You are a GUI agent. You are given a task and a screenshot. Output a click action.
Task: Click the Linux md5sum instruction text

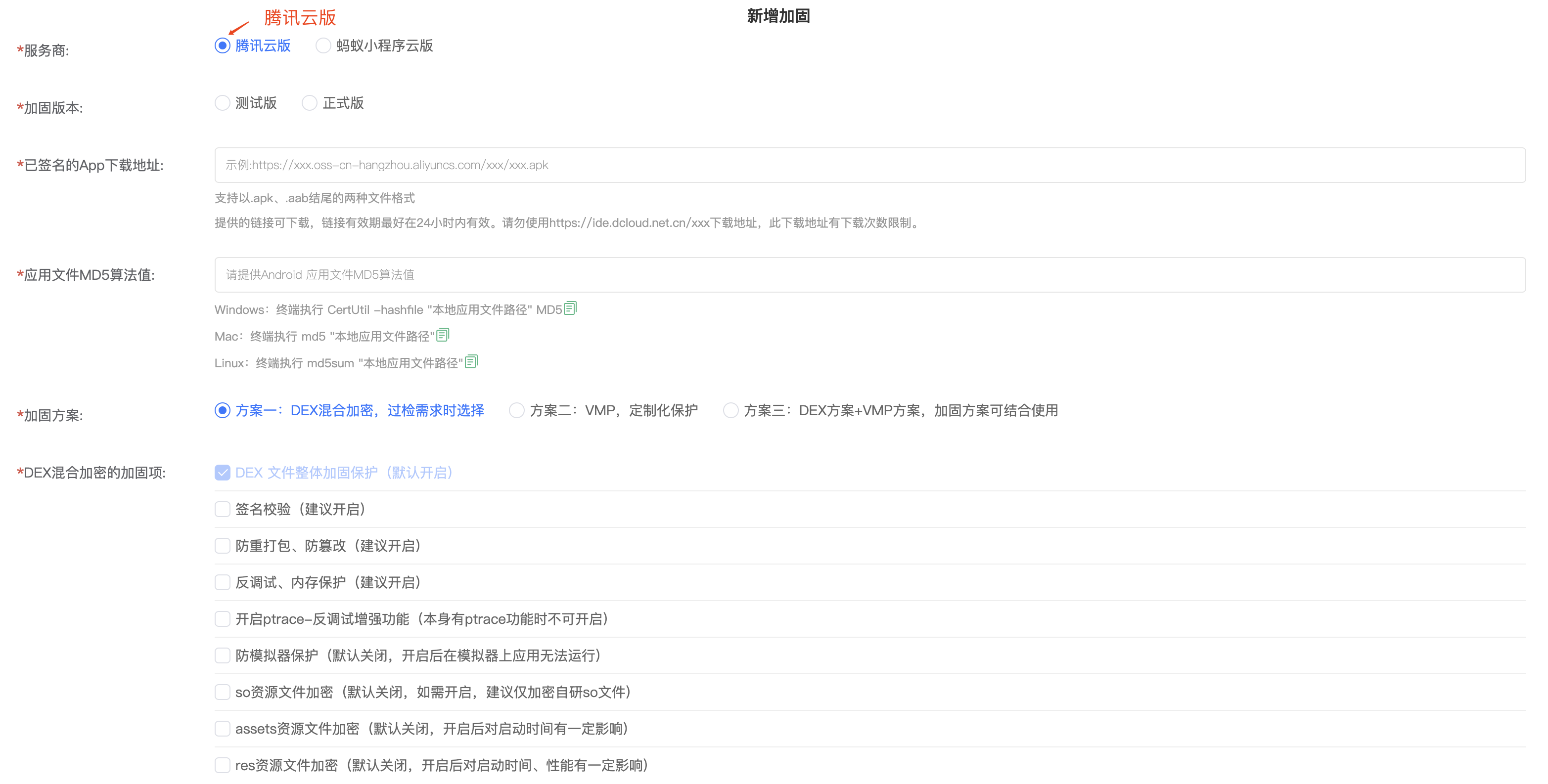(339, 363)
